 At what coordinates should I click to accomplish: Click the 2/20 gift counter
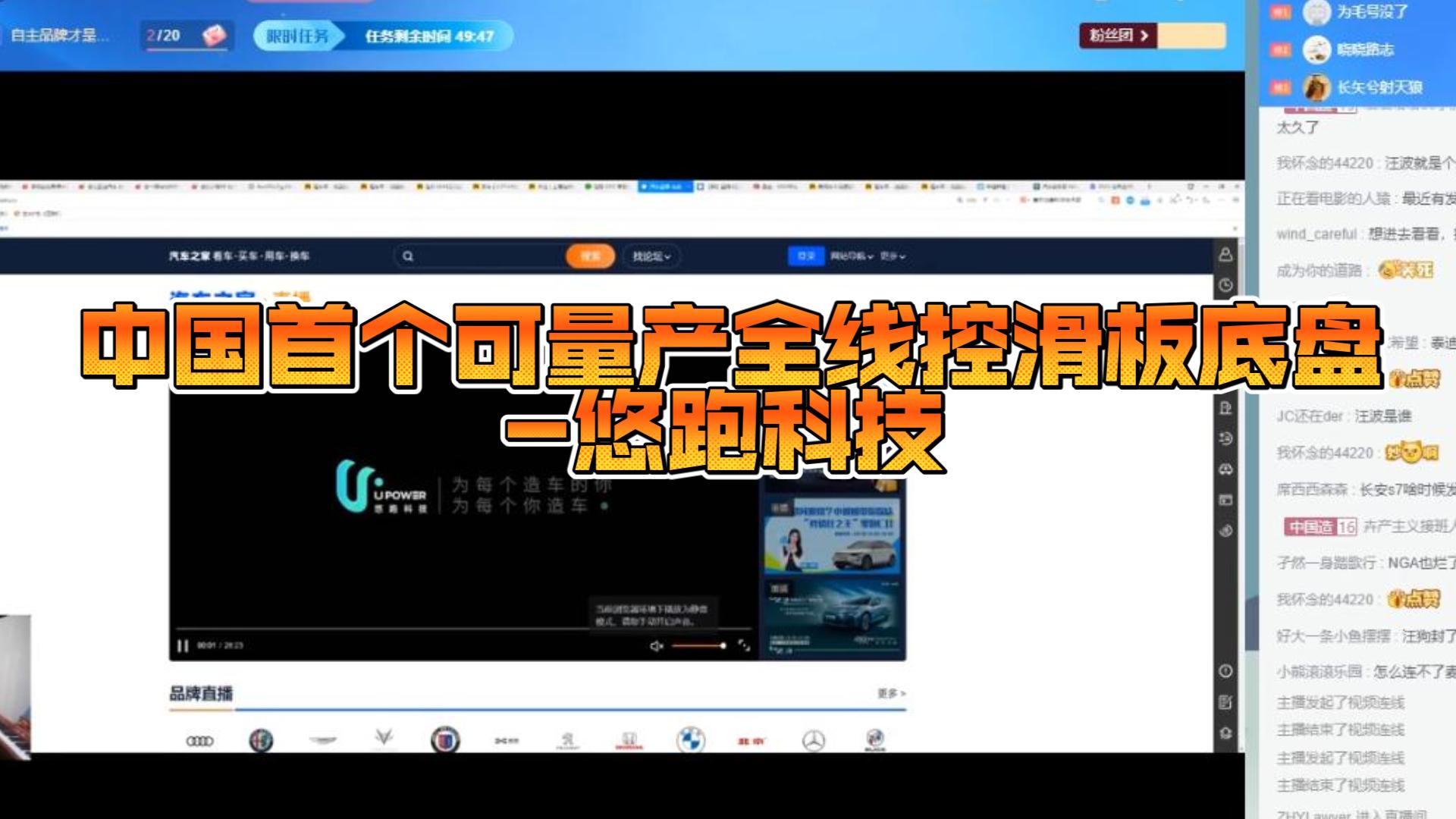point(187,36)
